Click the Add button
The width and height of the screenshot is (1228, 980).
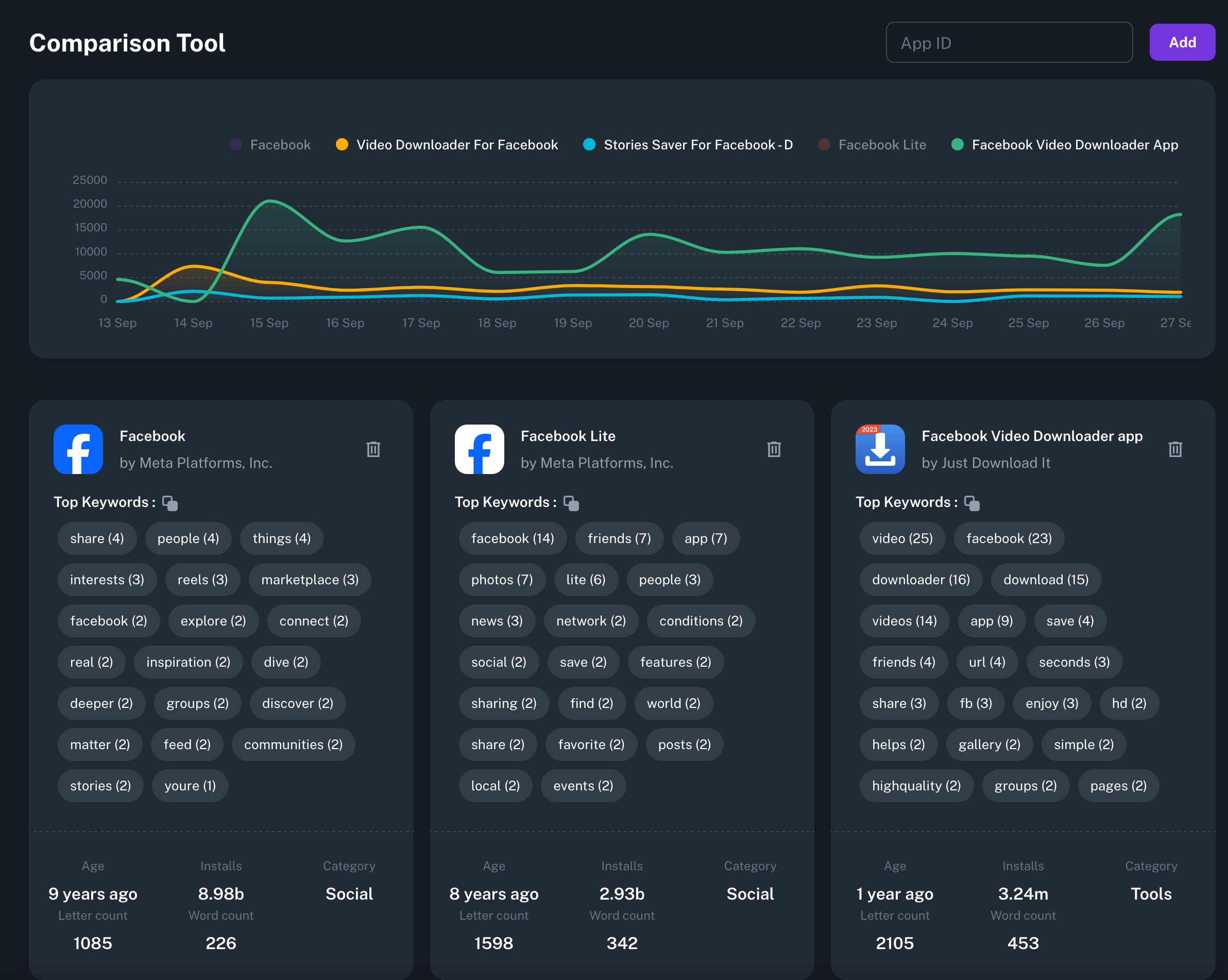coord(1182,42)
